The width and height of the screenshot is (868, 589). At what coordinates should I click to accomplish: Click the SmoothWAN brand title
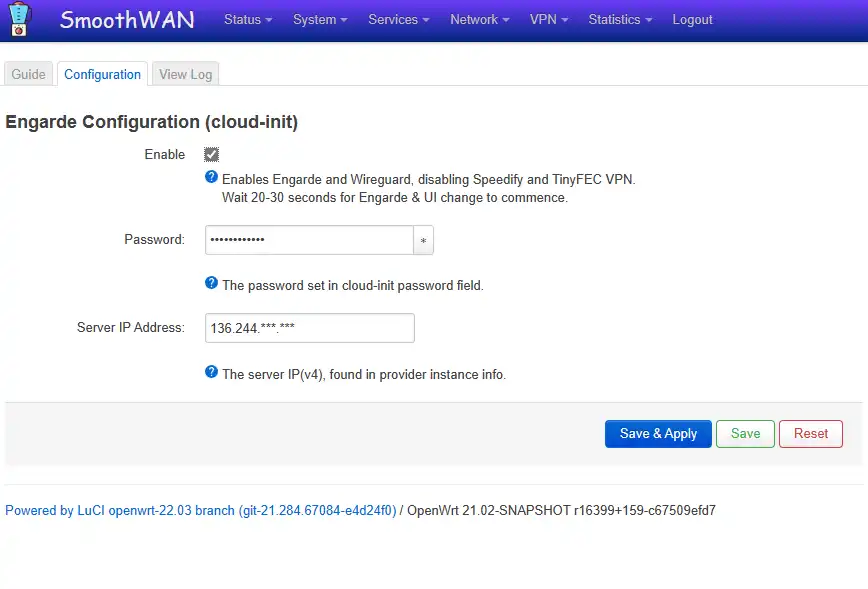[x=127, y=20]
